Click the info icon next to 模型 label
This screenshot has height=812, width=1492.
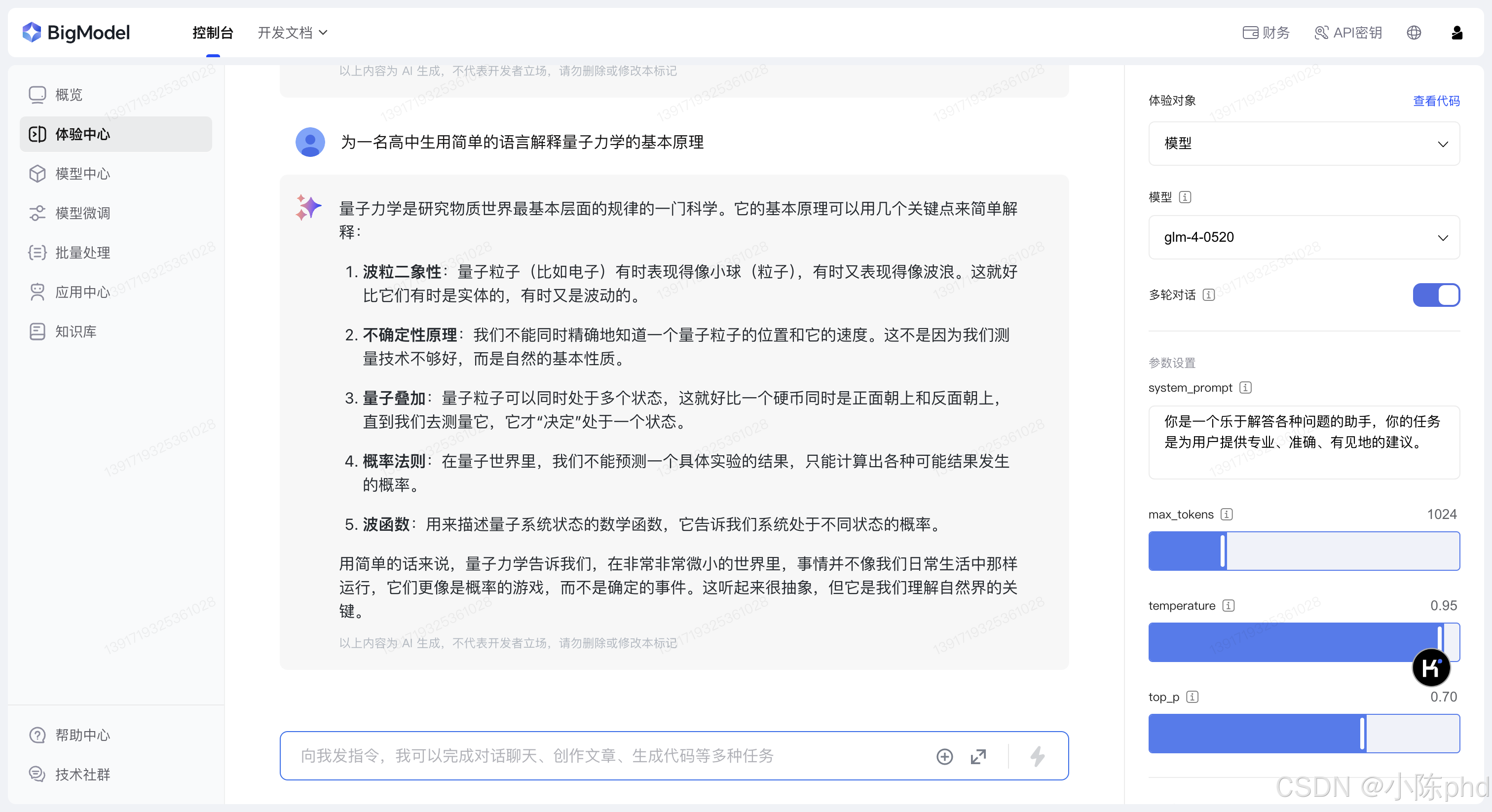tap(1185, 197)
